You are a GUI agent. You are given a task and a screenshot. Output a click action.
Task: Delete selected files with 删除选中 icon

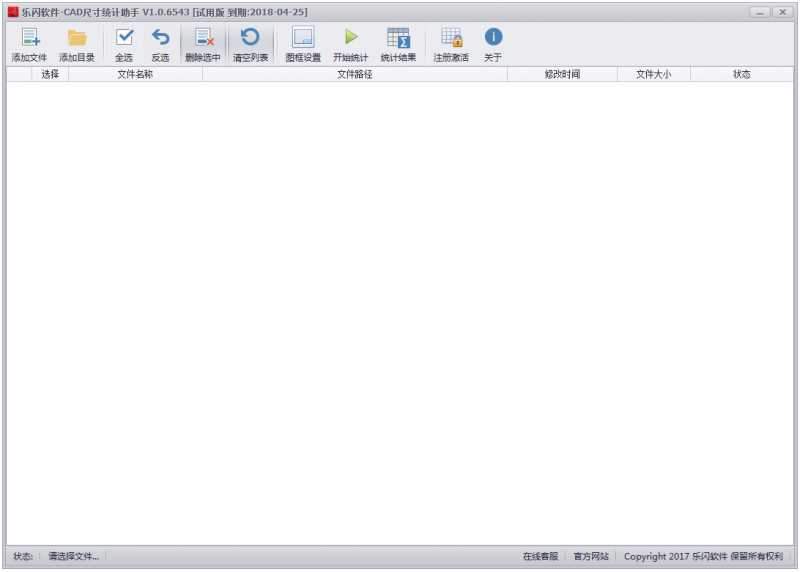[x=203, y=39]
